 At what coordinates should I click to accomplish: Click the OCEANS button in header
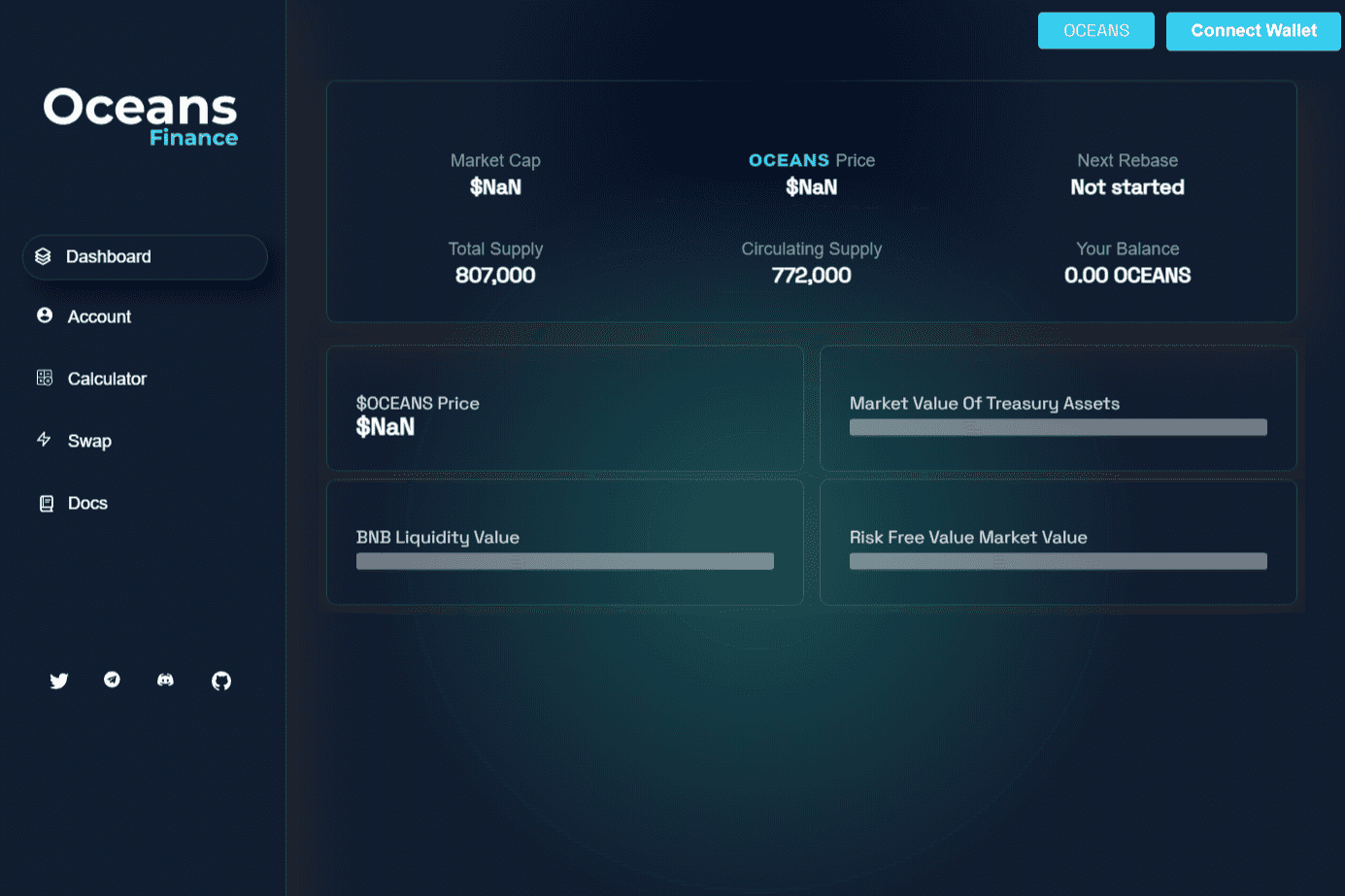pyautogui.click(x=1095, y=31)
